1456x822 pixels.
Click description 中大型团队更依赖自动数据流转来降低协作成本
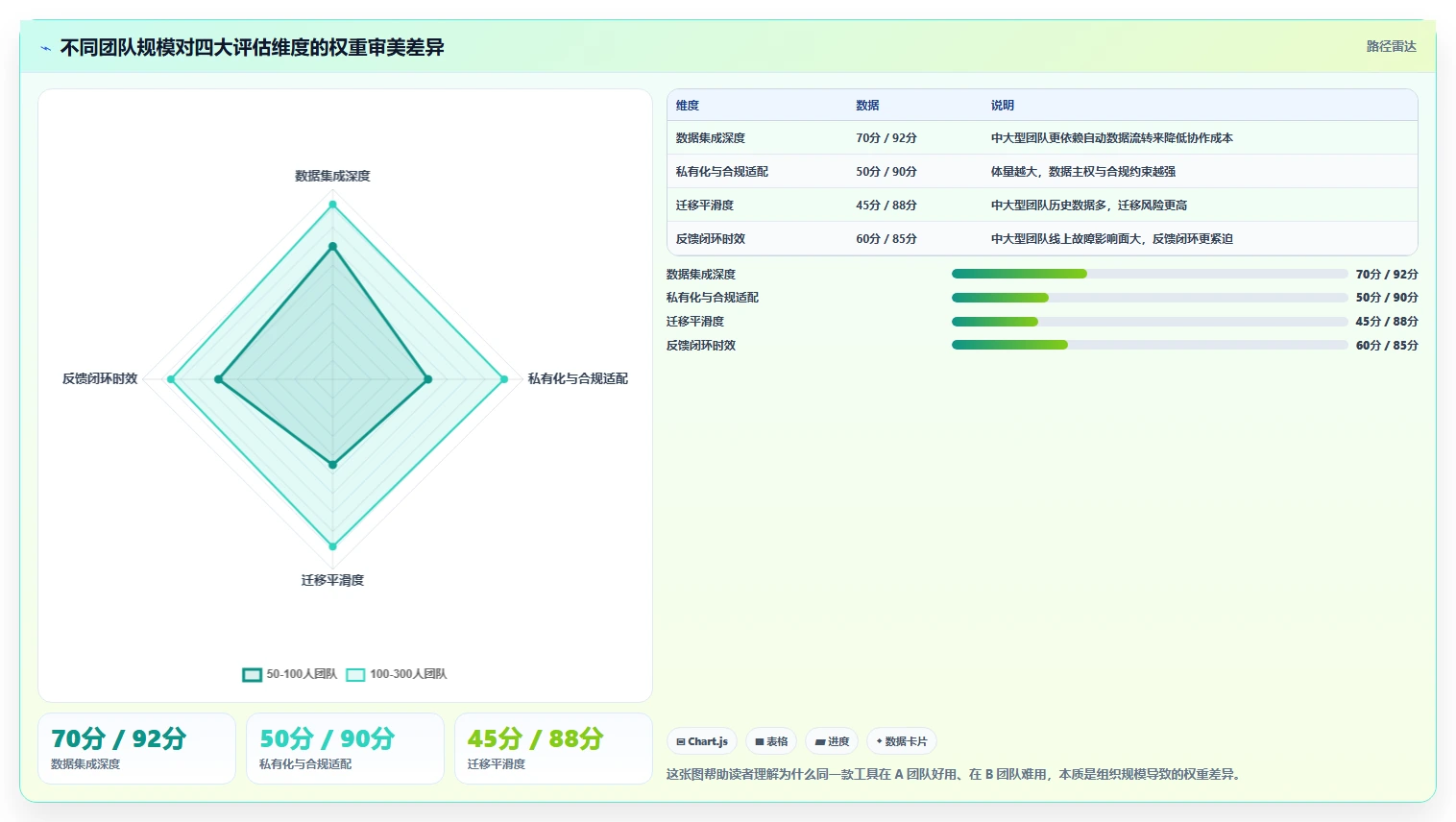(x=1112, y=138)
